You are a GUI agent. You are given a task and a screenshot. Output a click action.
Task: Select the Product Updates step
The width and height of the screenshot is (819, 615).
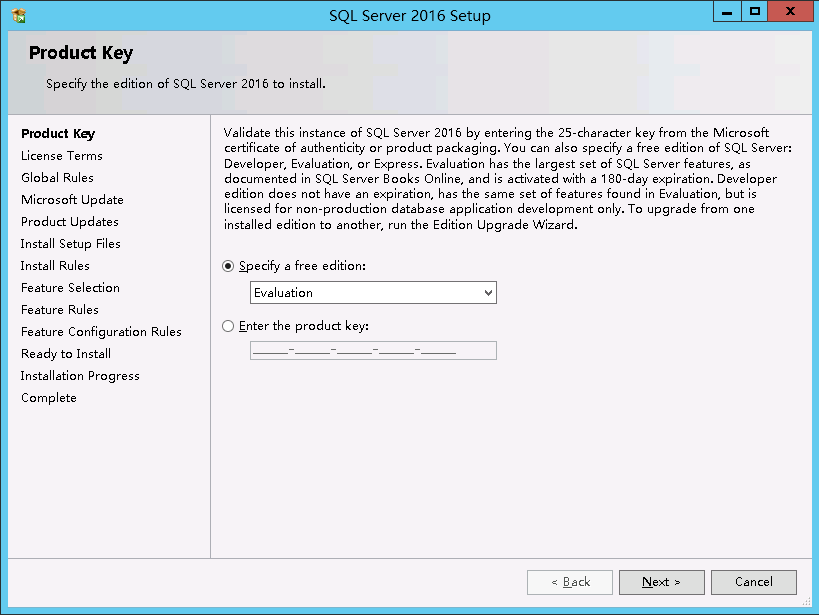(69, 222)
